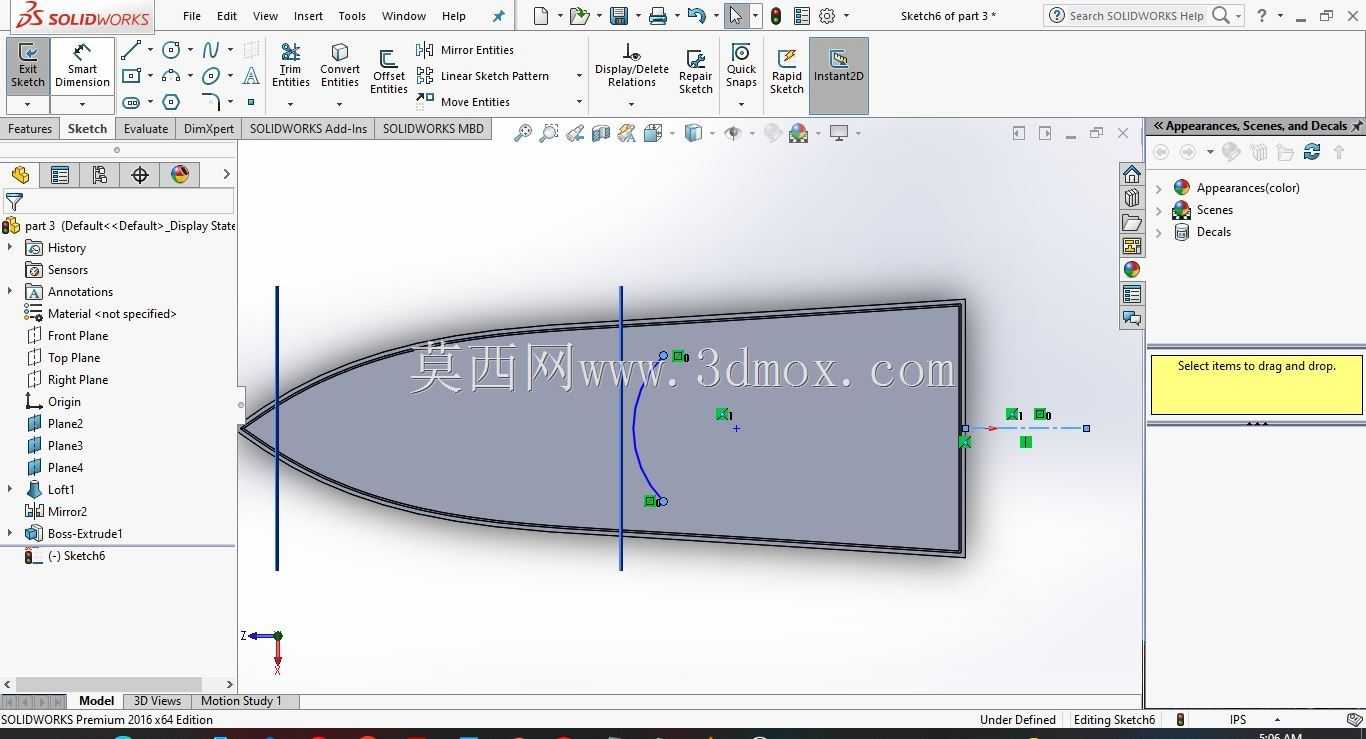Select the Sketch Fillet tool
Image resolution: width=1366 pixels, height=739 pixels.
(x=211, y=102)
